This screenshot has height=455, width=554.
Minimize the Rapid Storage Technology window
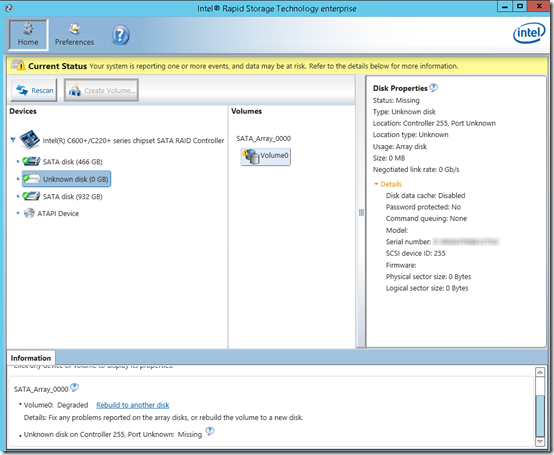click(x=505, y=7)
